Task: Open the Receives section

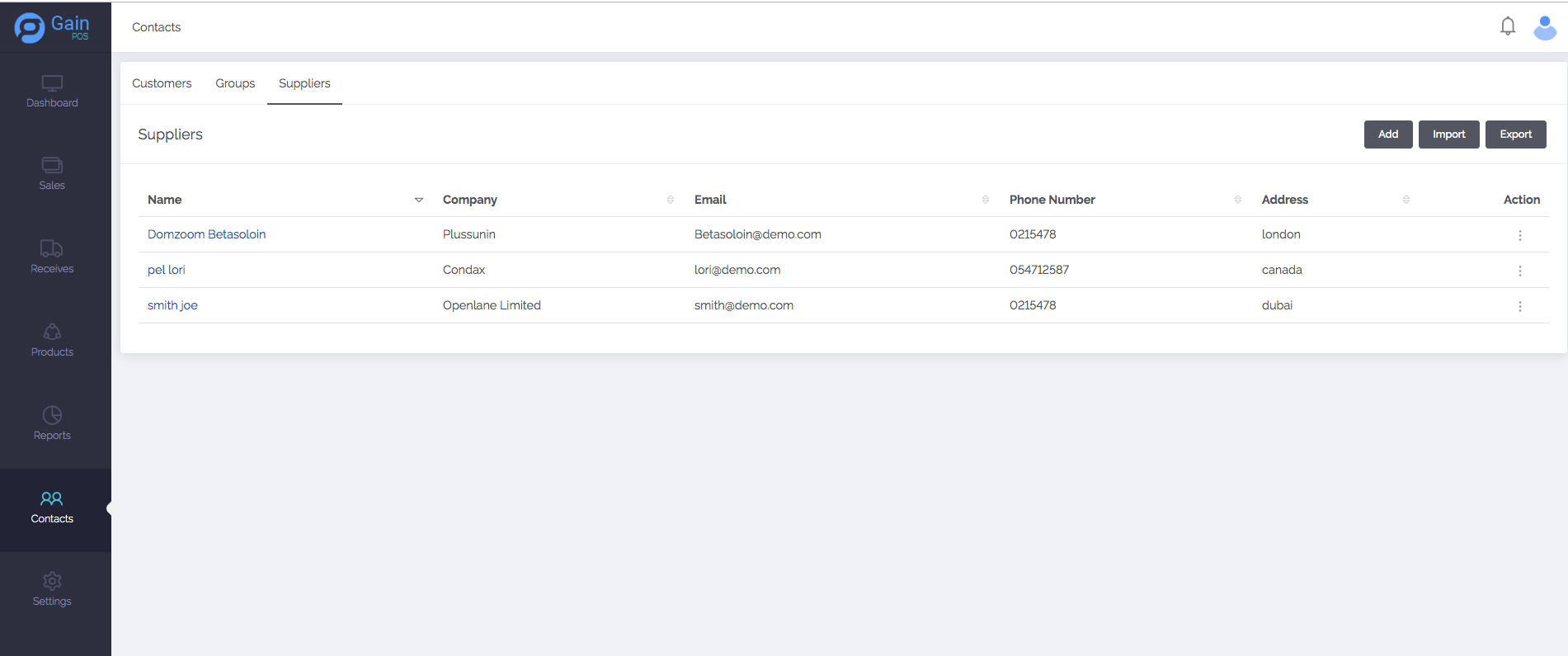Action: click(52, 257)
